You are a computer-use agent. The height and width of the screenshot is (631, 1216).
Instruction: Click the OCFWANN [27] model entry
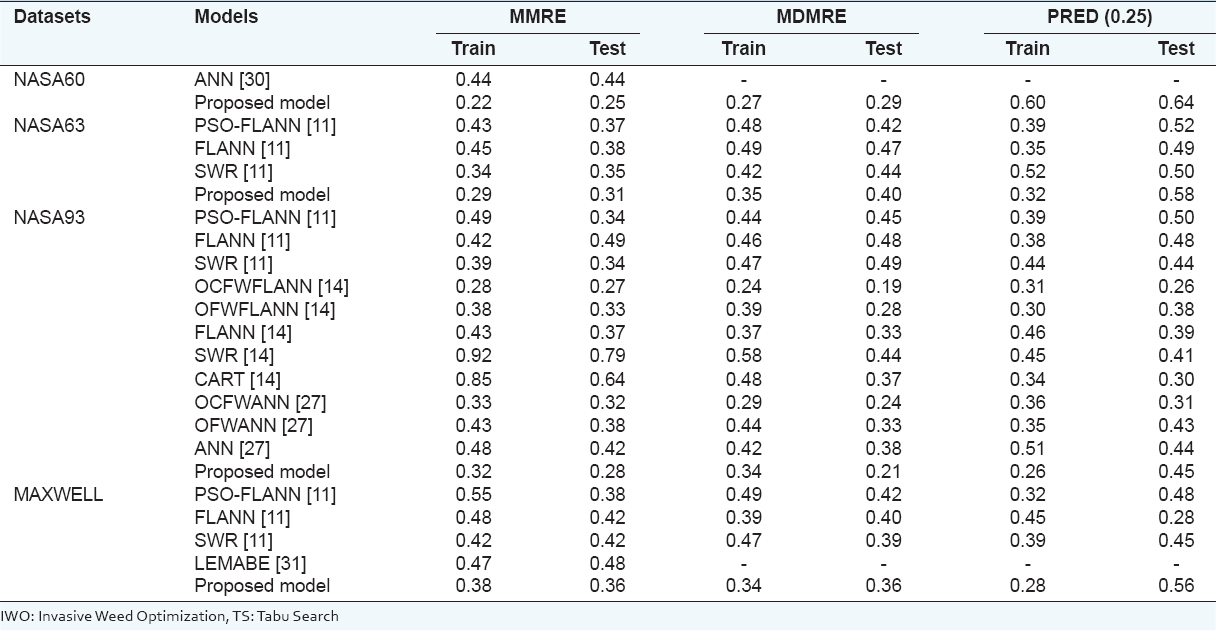[260, 402]
